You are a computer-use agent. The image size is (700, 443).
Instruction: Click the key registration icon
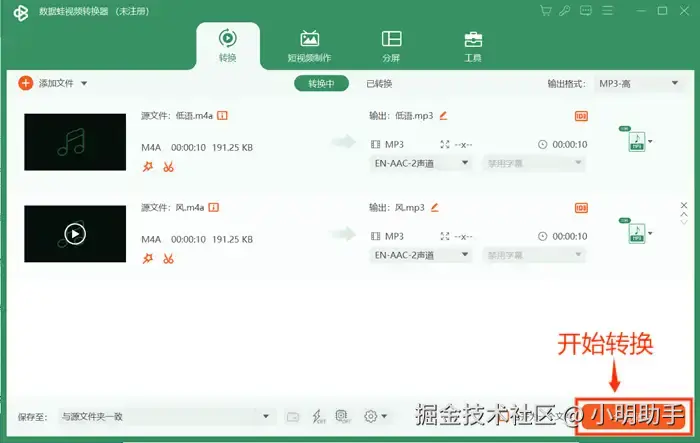point(565,11)
